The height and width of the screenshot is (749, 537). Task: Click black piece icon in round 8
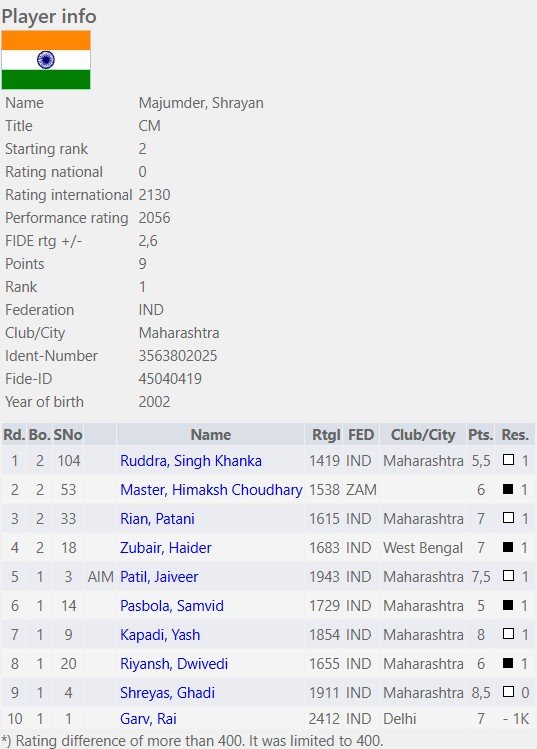click(508, 663)
